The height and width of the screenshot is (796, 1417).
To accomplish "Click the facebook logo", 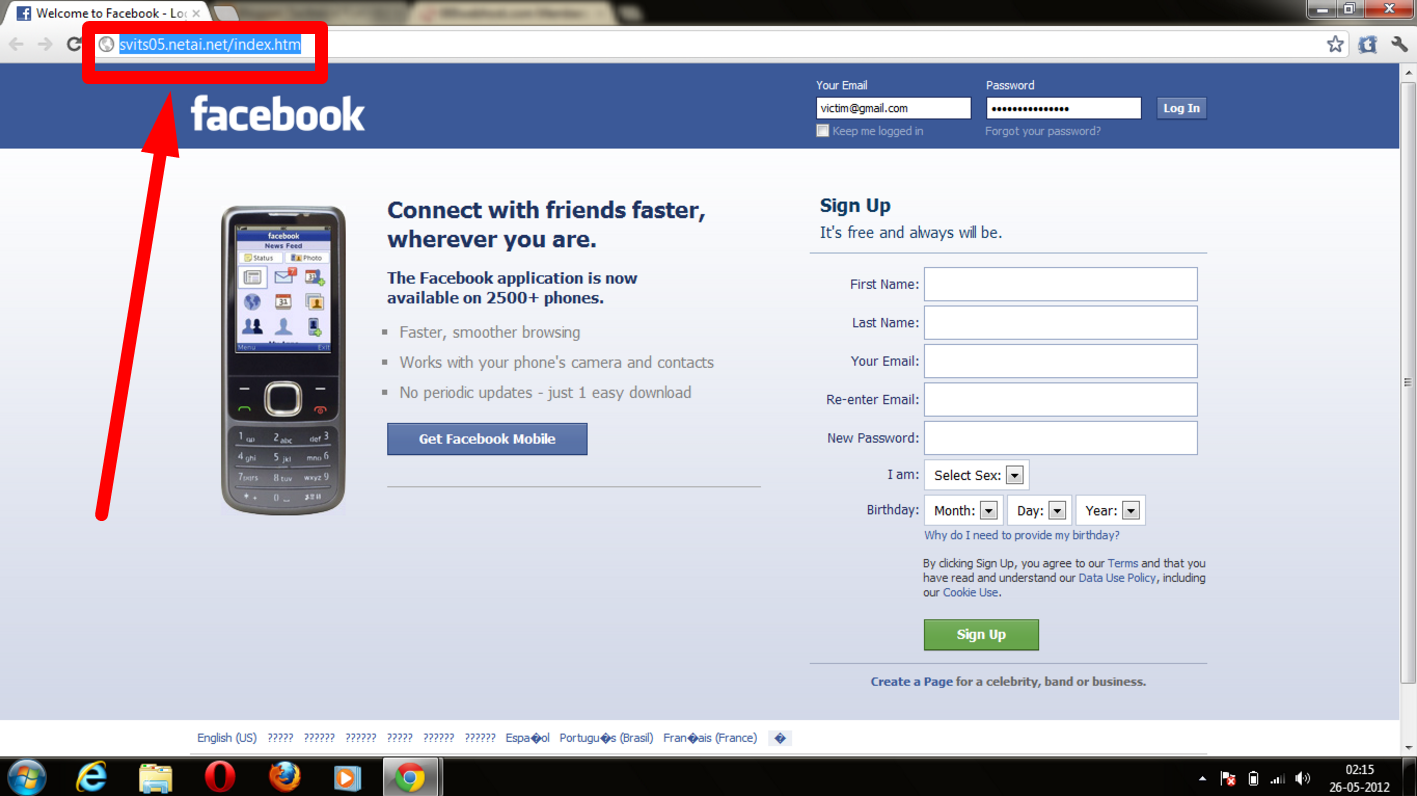I will [278, 113].
